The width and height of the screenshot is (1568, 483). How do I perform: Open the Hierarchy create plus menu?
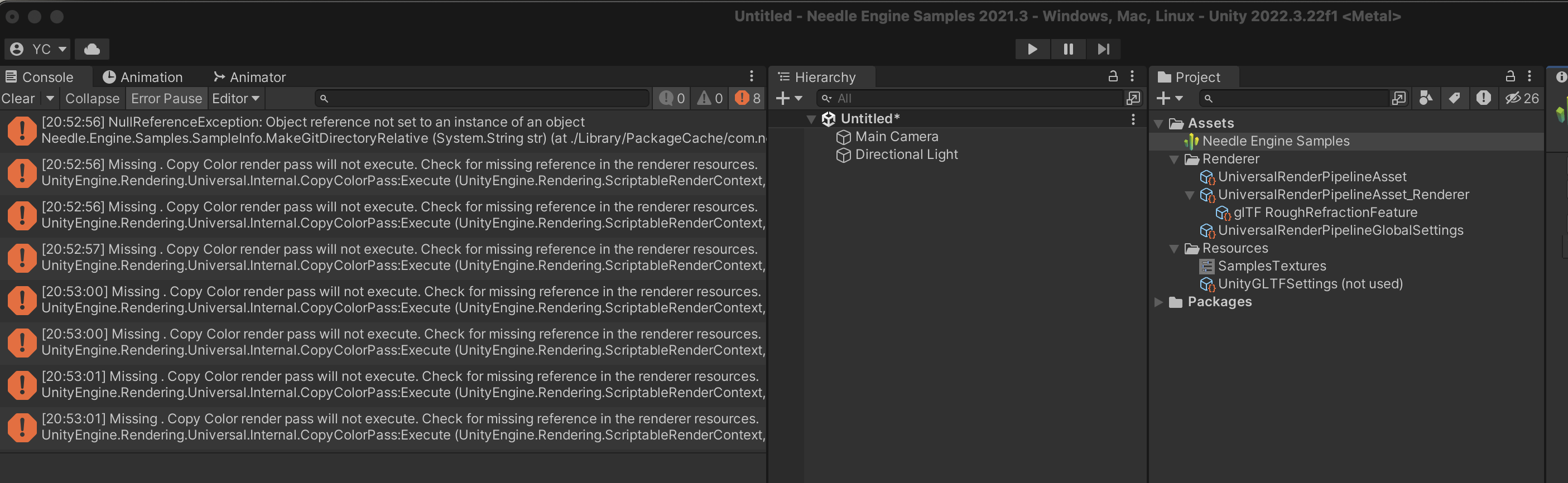tap(789, 99)
